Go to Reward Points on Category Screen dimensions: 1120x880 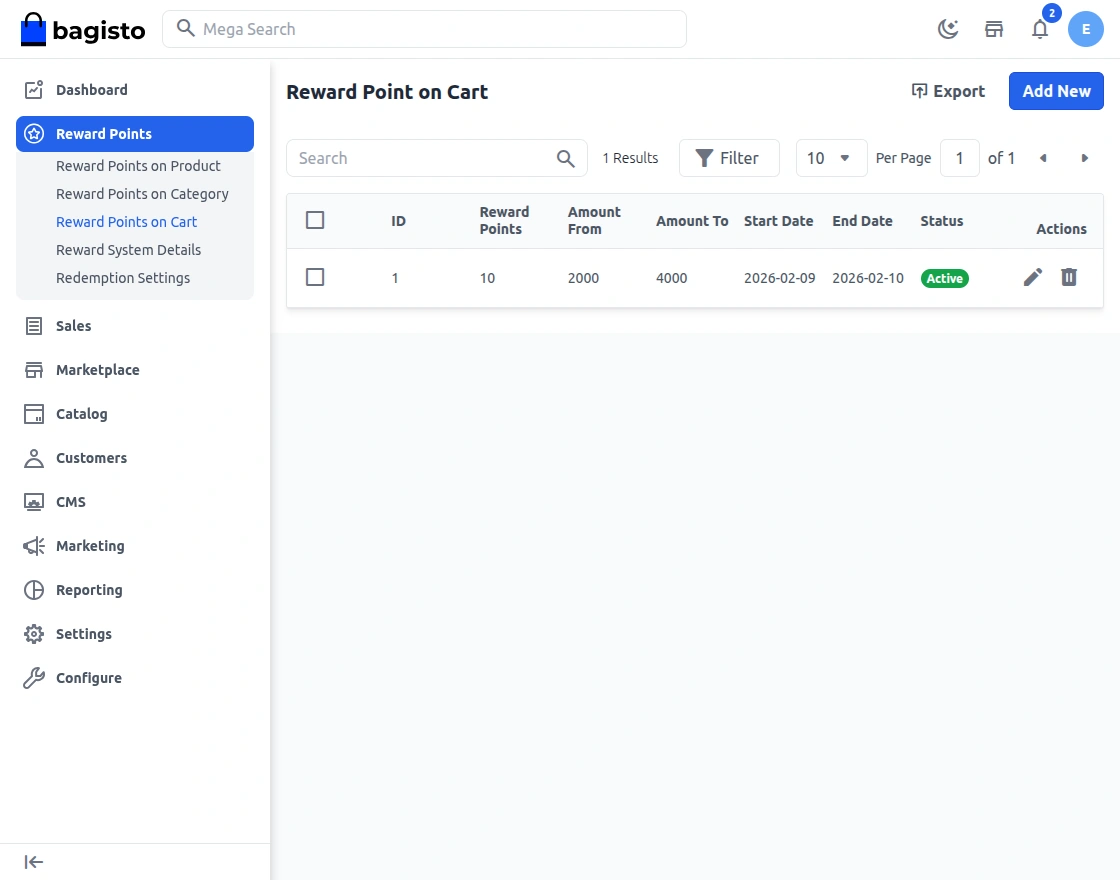coord(142,194)
